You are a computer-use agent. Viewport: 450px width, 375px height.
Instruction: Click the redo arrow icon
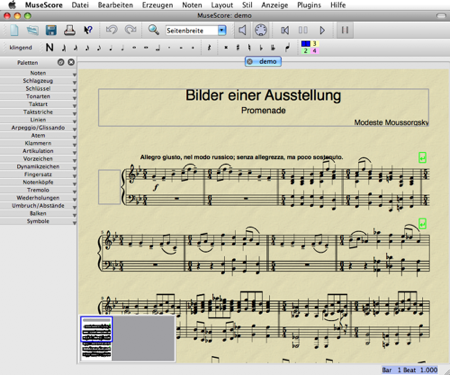[130, 30]
